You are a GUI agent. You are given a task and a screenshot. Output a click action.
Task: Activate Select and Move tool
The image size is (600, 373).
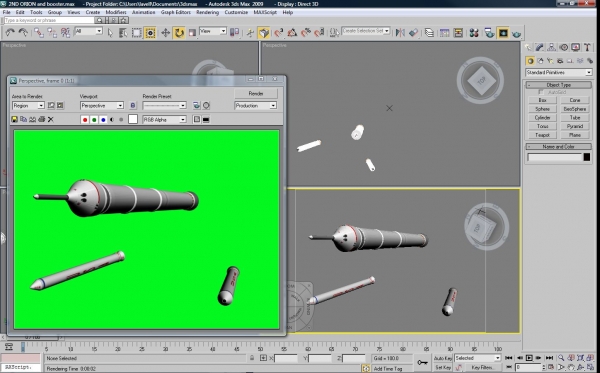point(165,33)
